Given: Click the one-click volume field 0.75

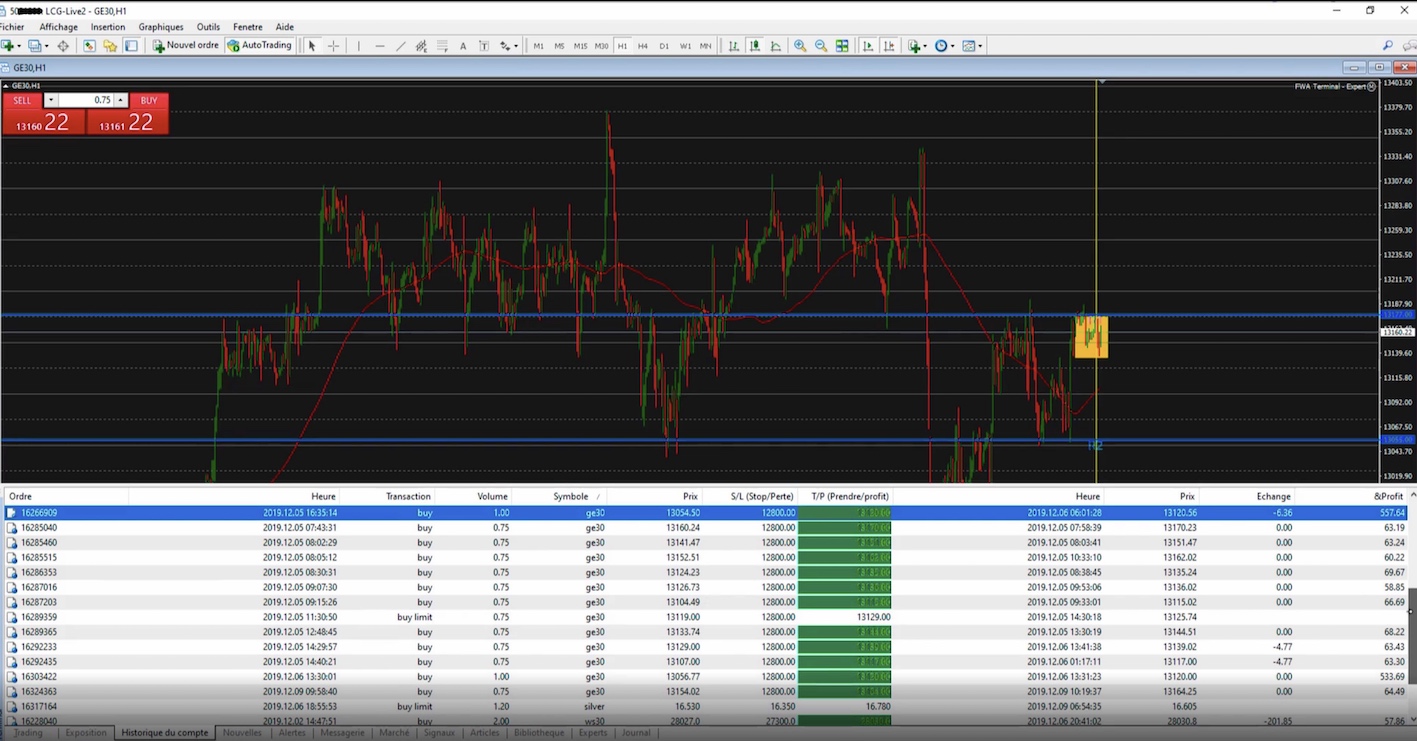Looking at the screenshot, I should (x=86, y=100).
